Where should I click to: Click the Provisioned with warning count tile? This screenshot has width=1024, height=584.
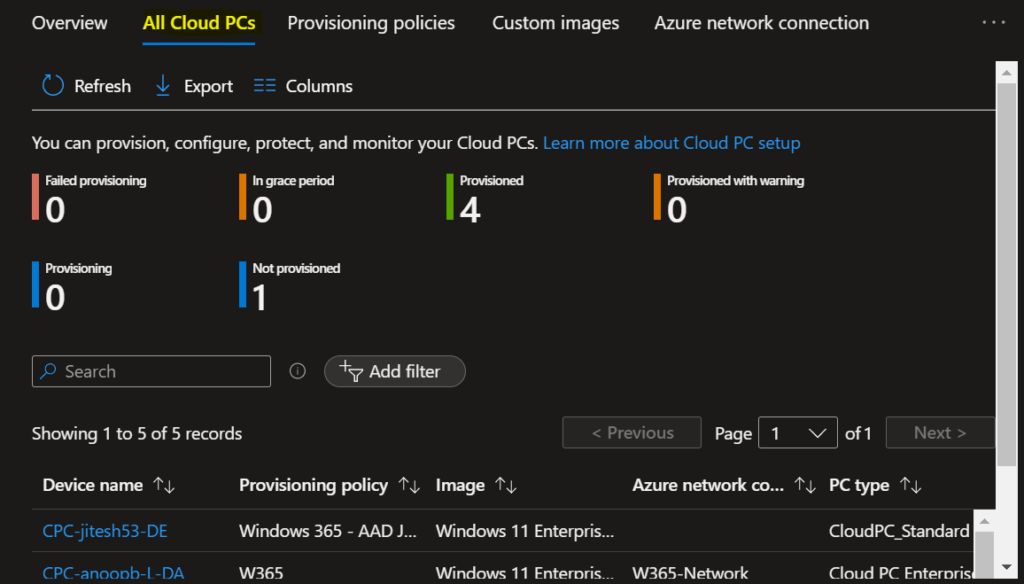pos(729,200)
